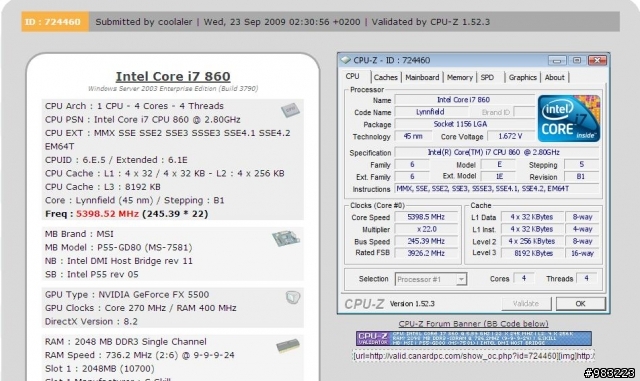The width and height of the screenshot is (640, 381).
Task: Open the About tab
Action: click(x=554, y=77)
